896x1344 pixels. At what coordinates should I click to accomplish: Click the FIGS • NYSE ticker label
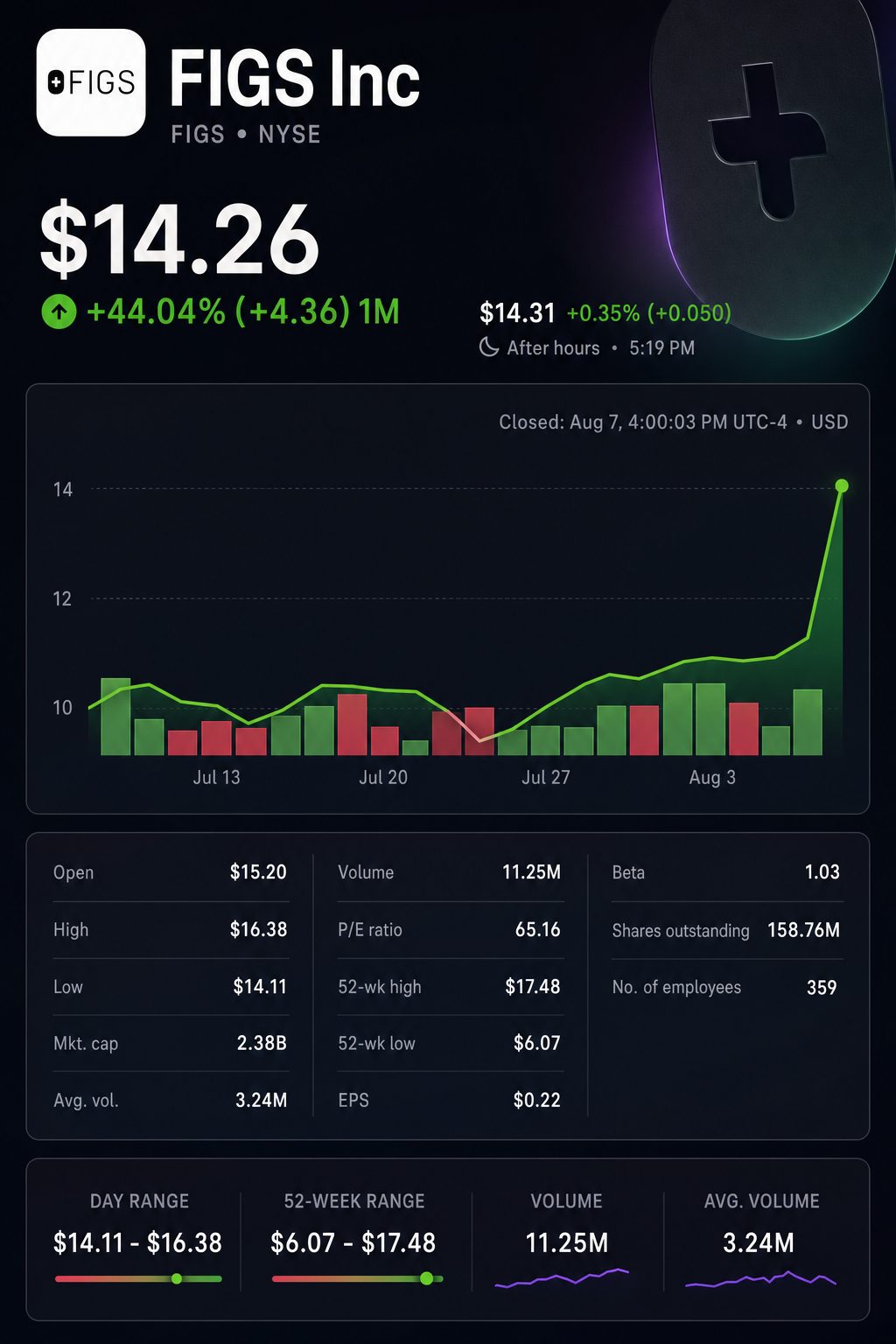click(246, 134)
